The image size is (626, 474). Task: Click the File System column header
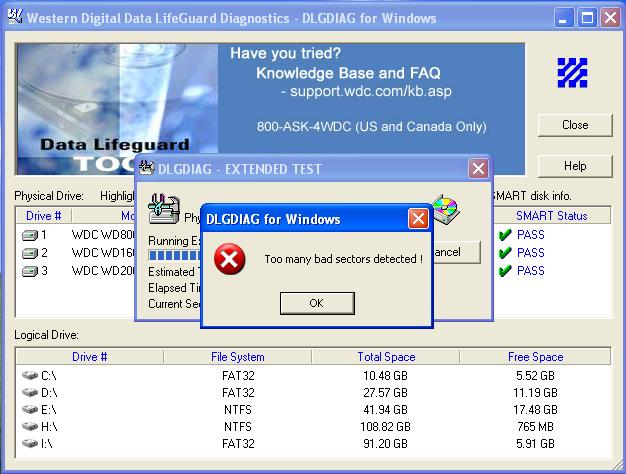[238, 357]
